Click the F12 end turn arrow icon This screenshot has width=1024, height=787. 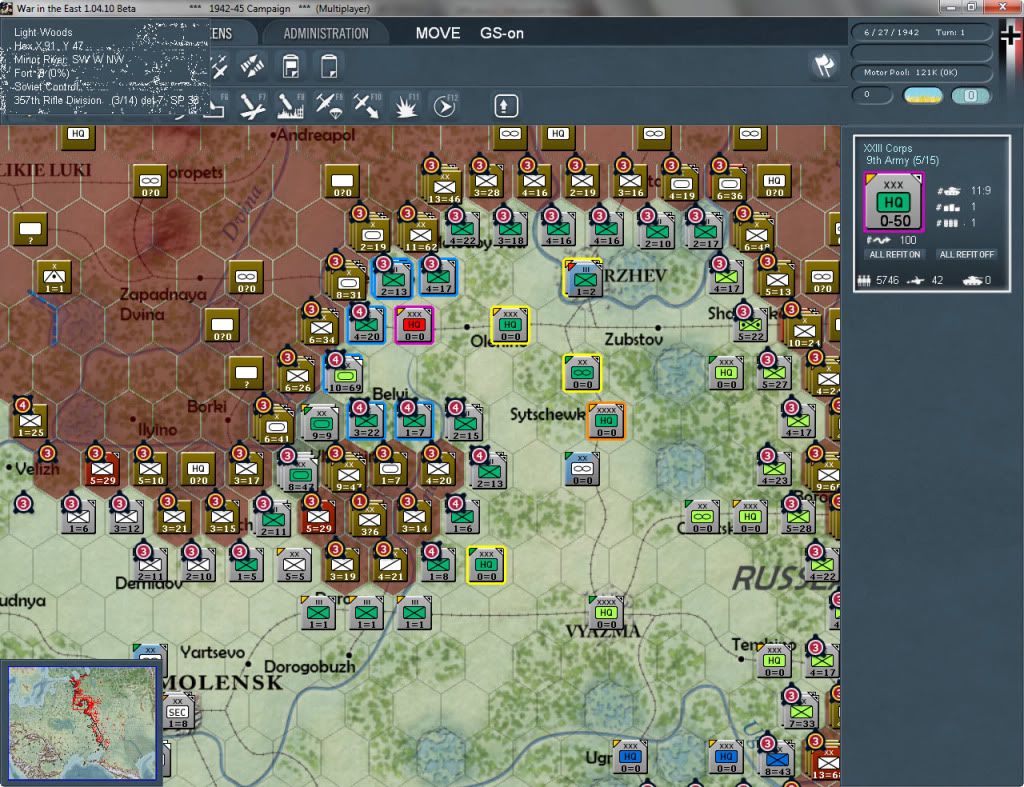point(445,106)
